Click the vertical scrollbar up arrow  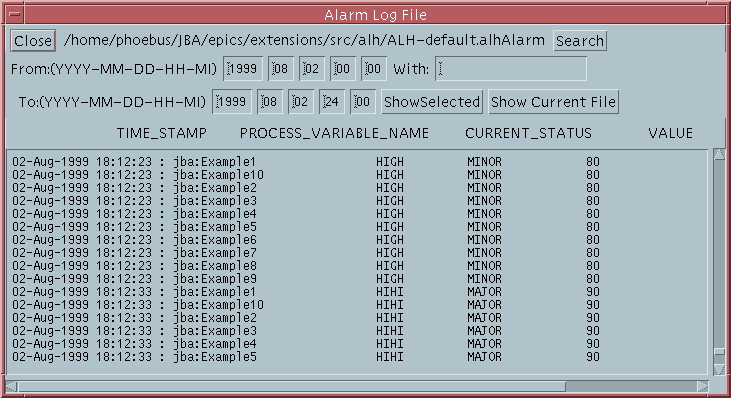[x=719, y=154]
